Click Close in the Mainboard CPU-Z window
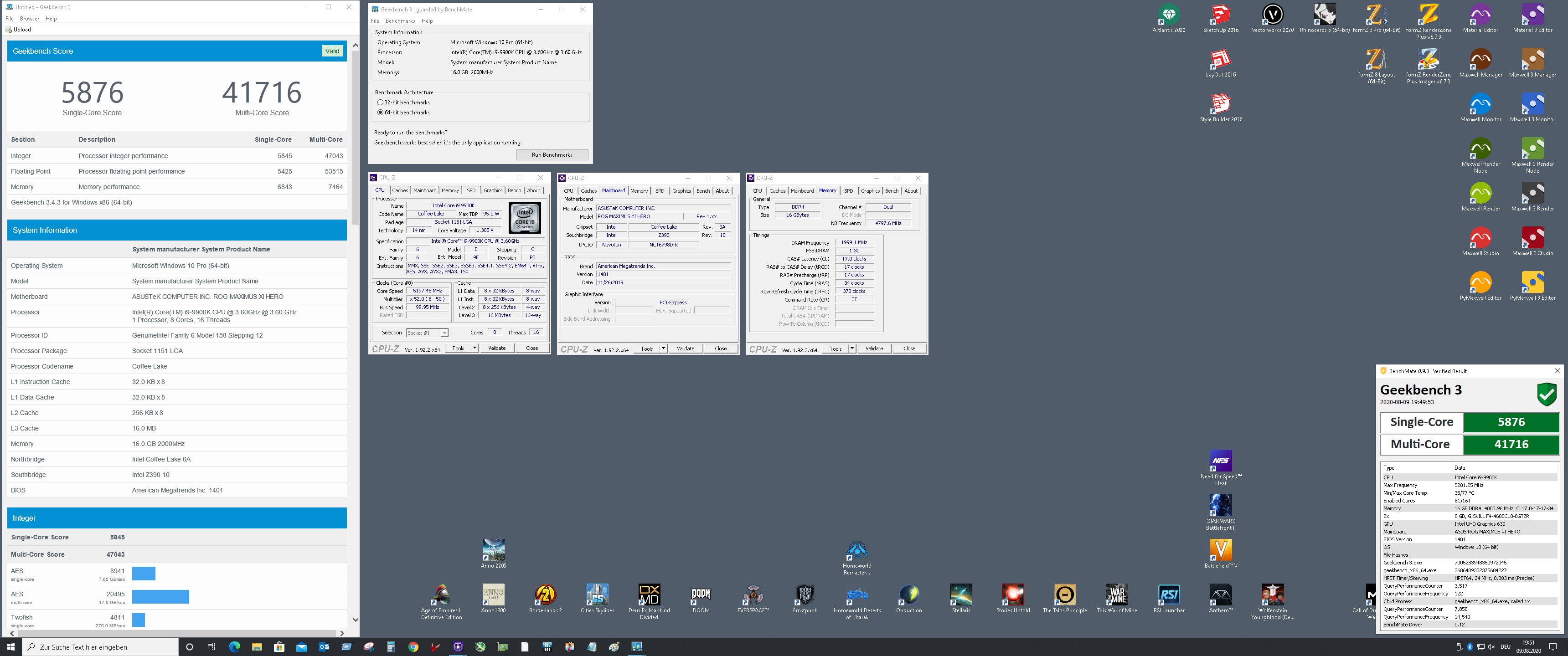The height and width of the screenshot is (656, 1568). (721, 348)
